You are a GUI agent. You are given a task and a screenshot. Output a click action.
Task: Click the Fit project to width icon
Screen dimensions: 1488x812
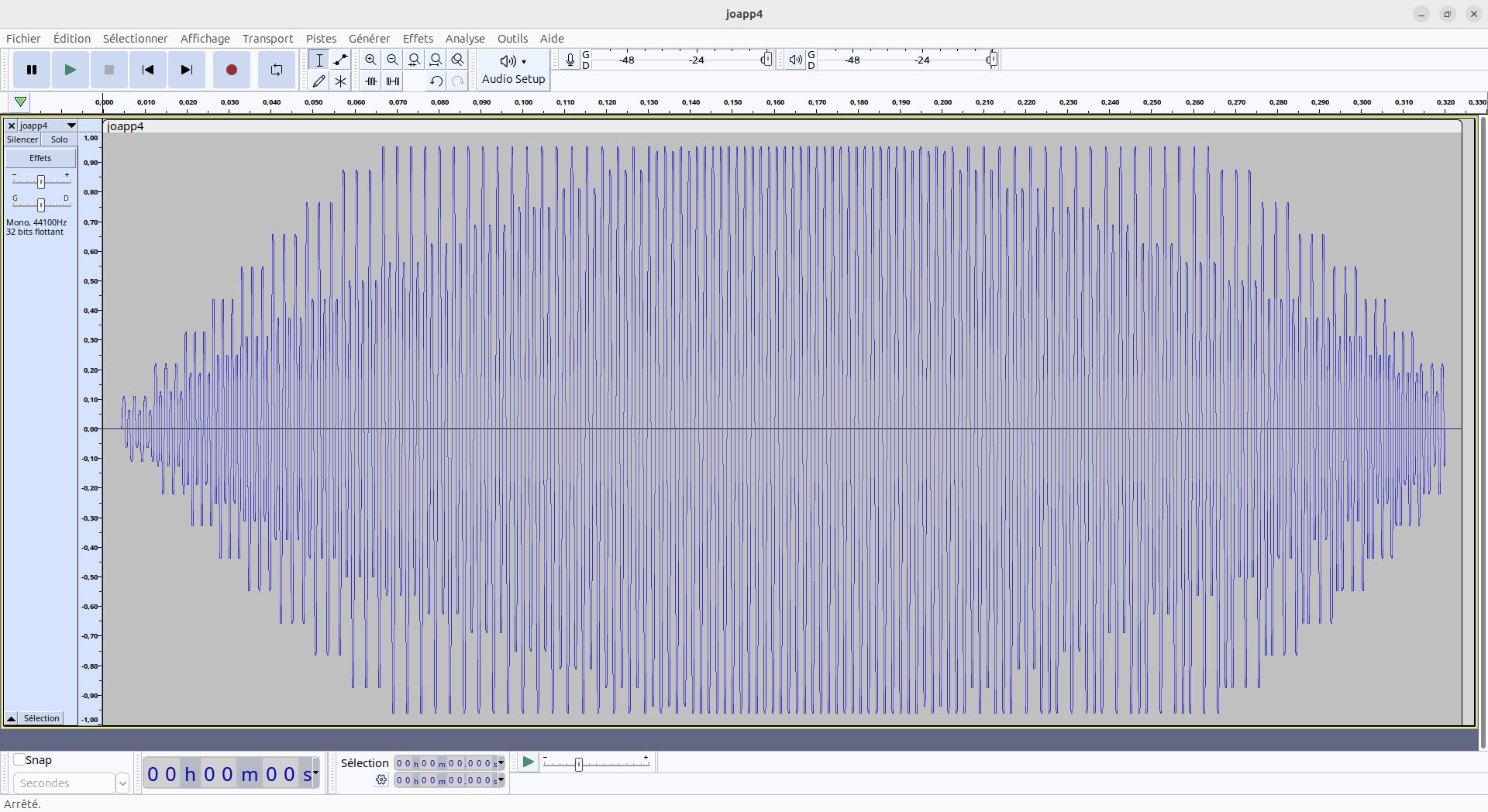[x=436, y=60]
